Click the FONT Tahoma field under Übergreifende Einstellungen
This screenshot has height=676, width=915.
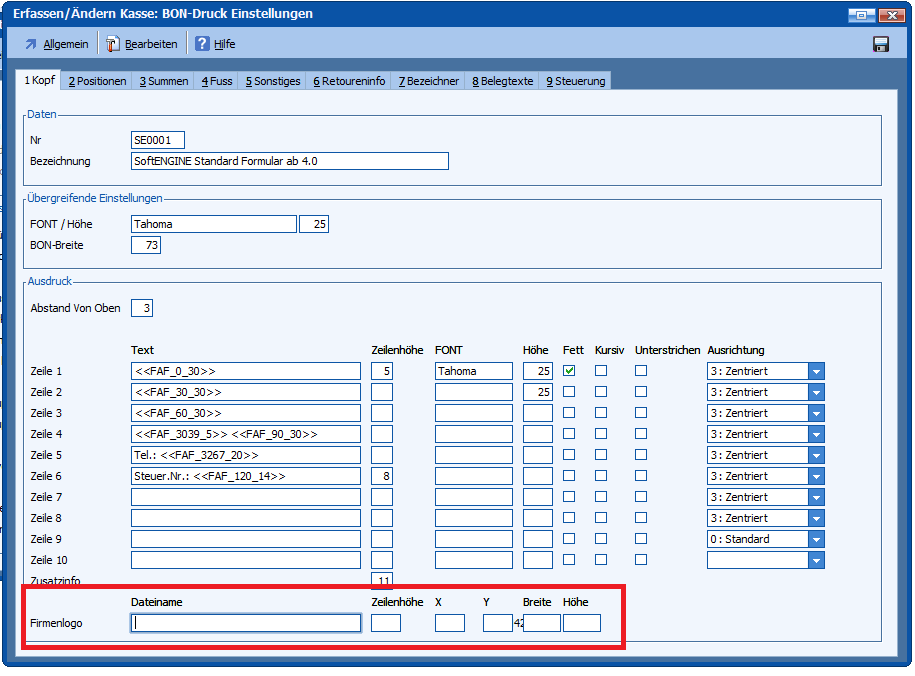click(x=213, y=224)
